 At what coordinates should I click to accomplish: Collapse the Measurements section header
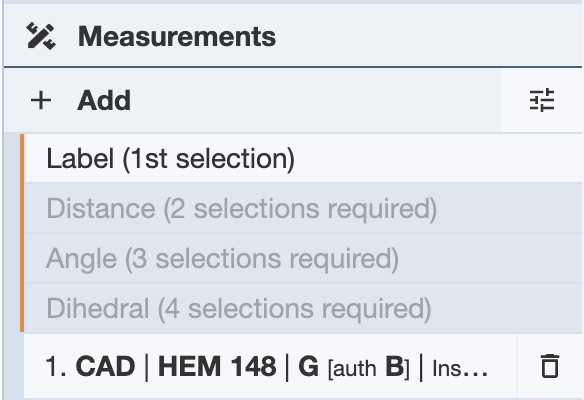click(293, 36)
